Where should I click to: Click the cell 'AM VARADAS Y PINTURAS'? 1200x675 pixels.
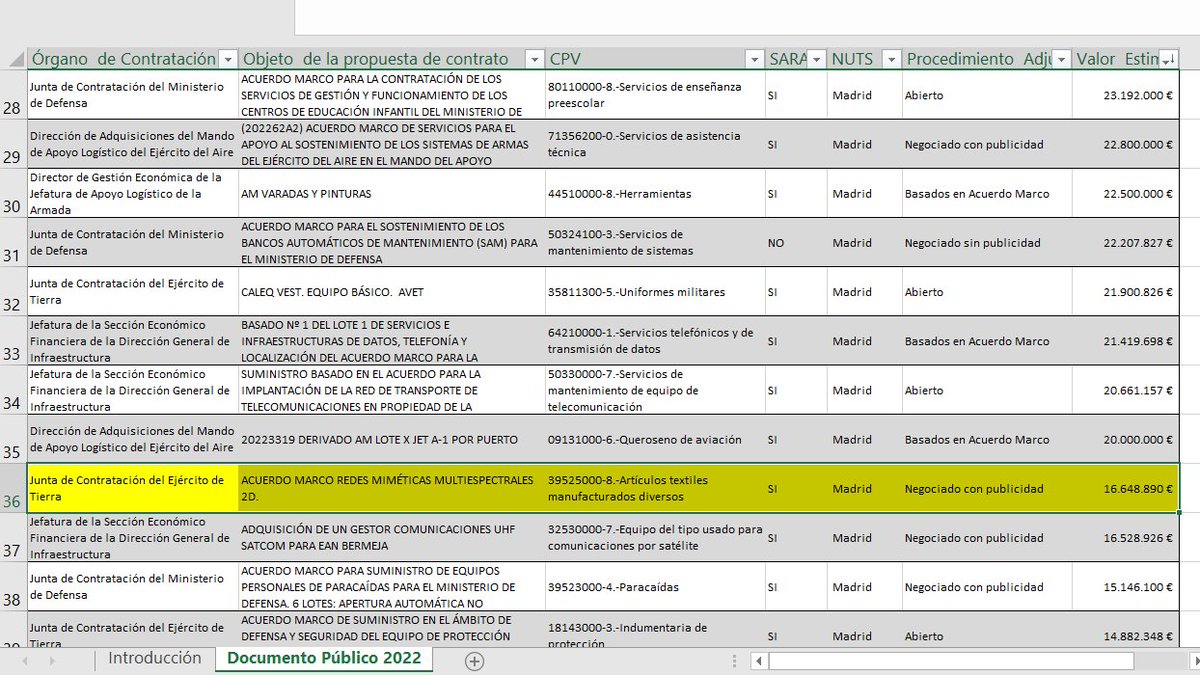point(392,193)
